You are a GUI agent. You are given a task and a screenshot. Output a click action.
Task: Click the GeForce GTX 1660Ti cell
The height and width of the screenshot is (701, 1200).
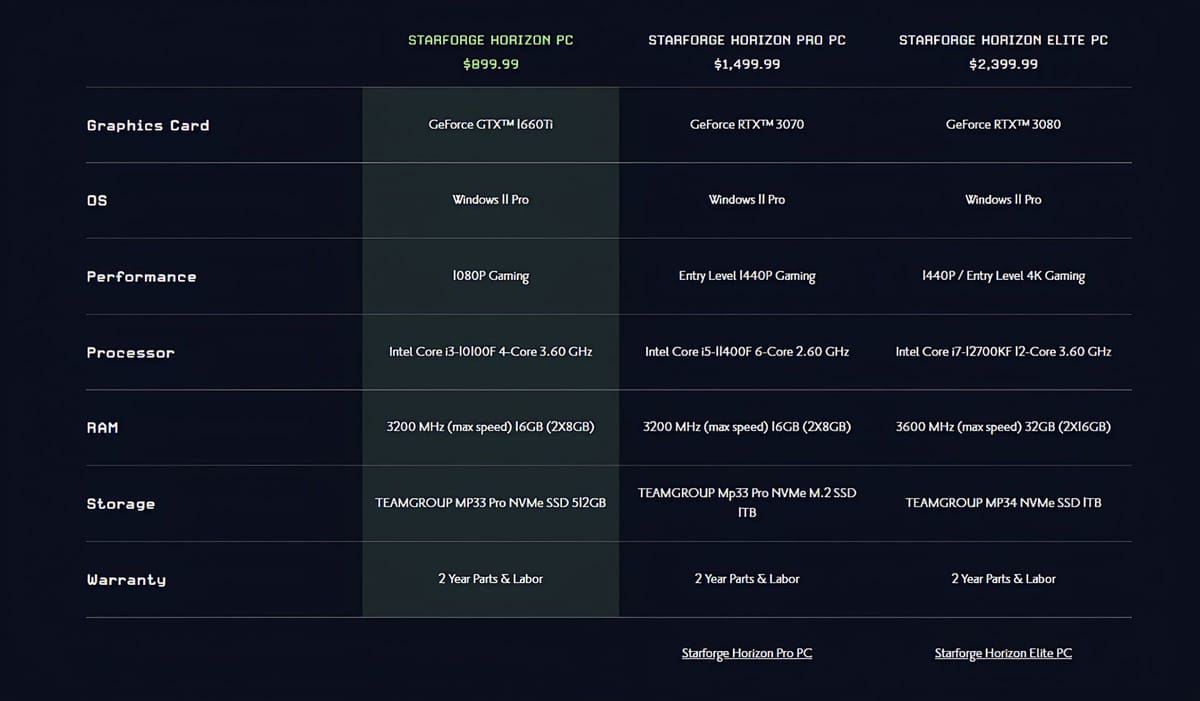(490, 125)
